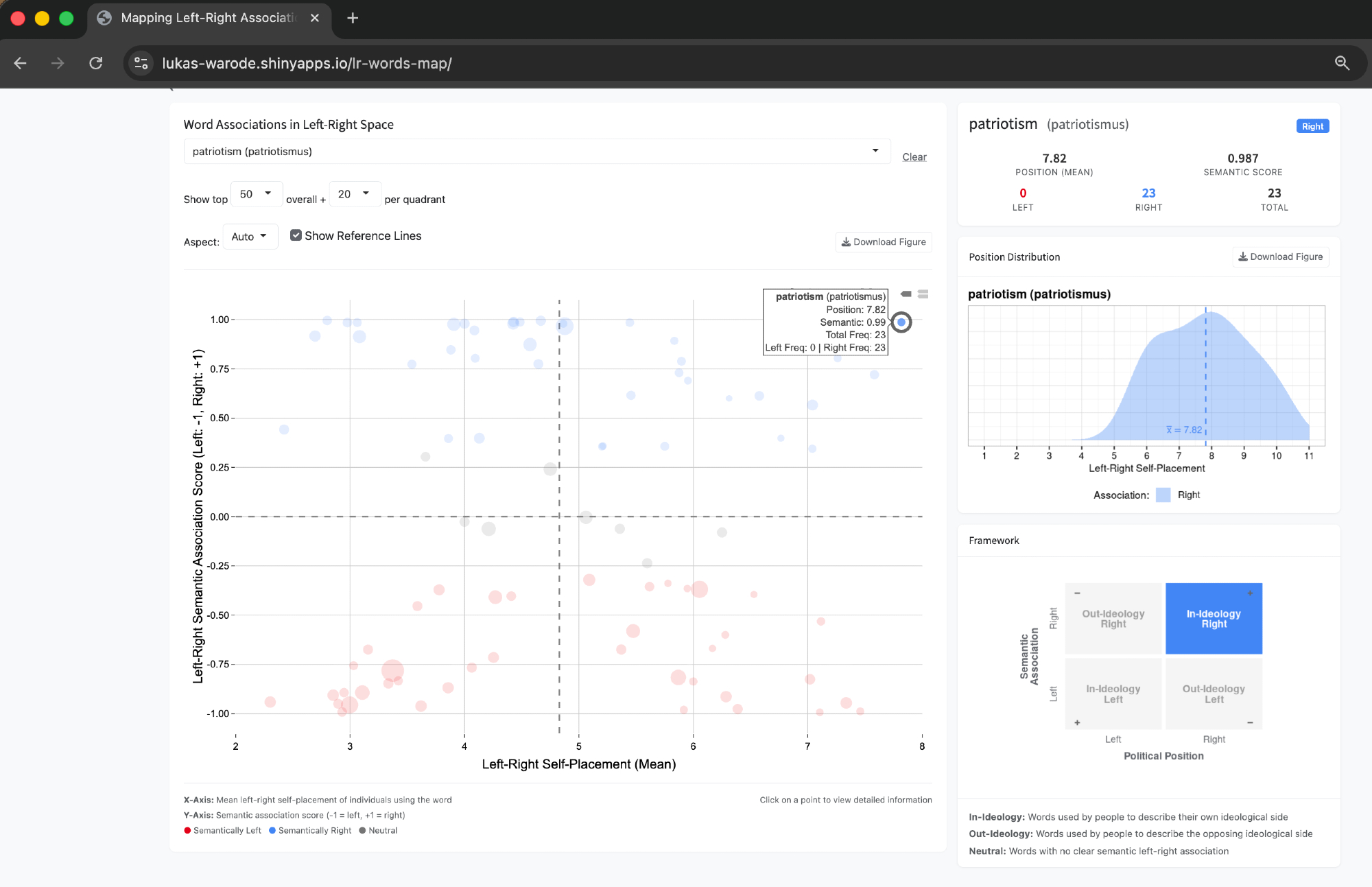Click the browser back arrow
The width and height of the screenshot is (1372, 887).
(x=21, y=63)
